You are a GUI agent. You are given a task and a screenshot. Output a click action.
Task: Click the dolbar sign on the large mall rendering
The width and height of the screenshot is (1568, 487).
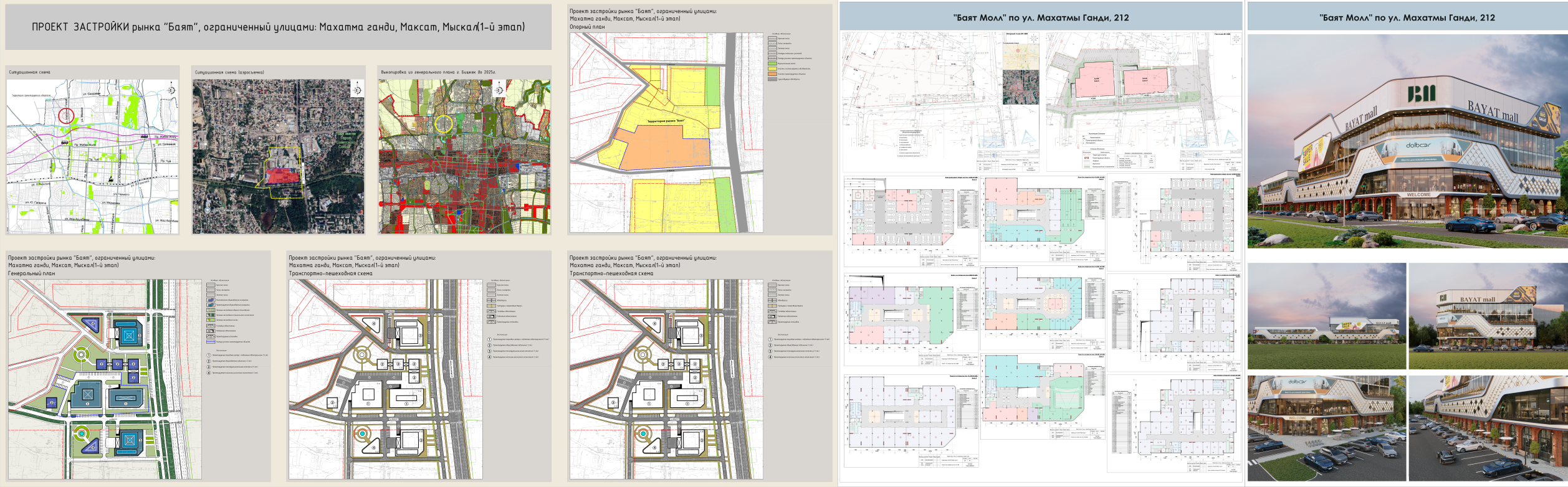(1418, 145)
